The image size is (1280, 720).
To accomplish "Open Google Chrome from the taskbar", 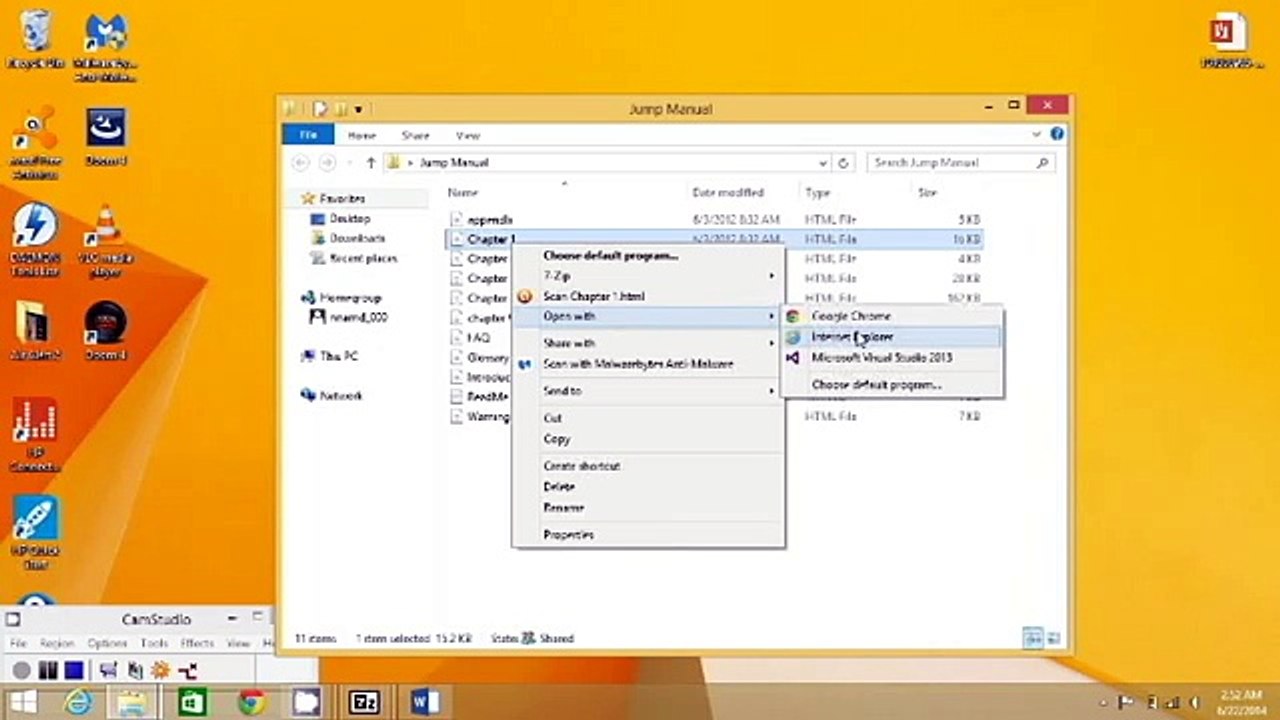I will click(x=251, y=703).
